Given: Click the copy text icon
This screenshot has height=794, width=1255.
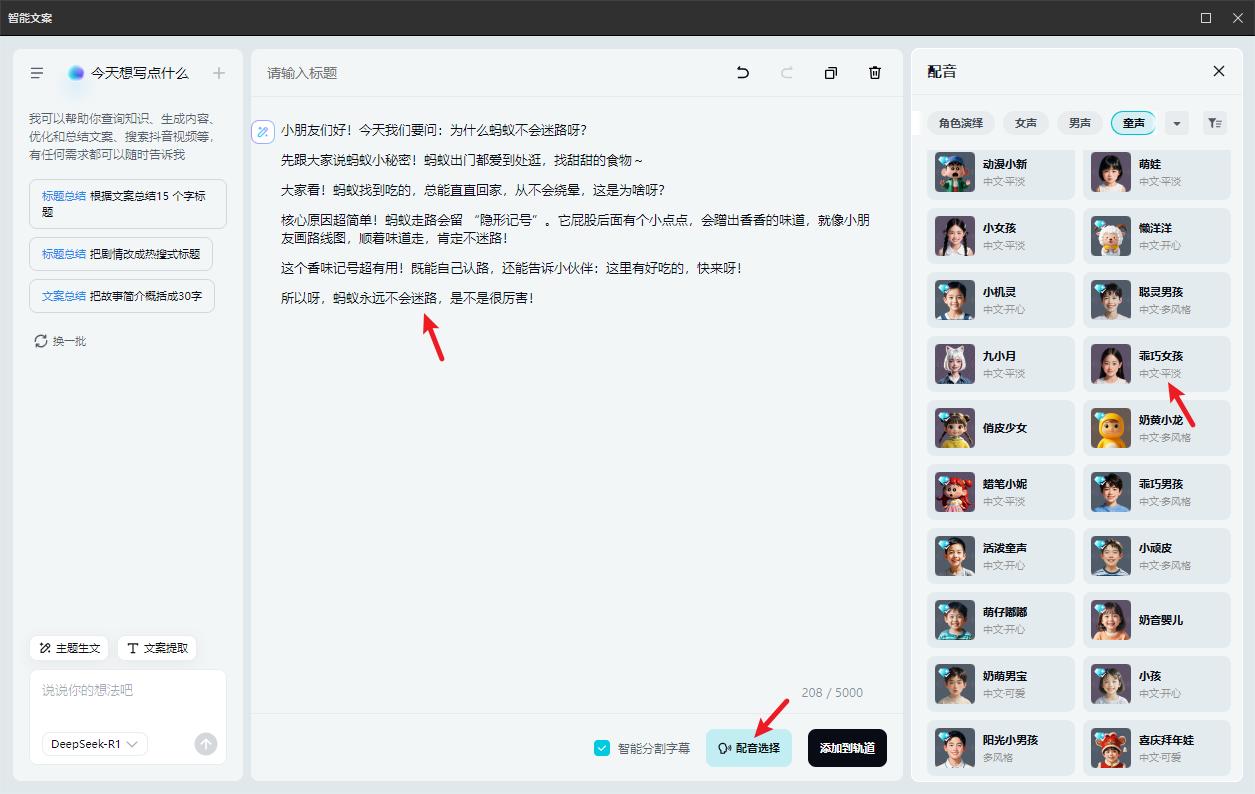Looking at the screenshot, I should click(x=831, y=73).
